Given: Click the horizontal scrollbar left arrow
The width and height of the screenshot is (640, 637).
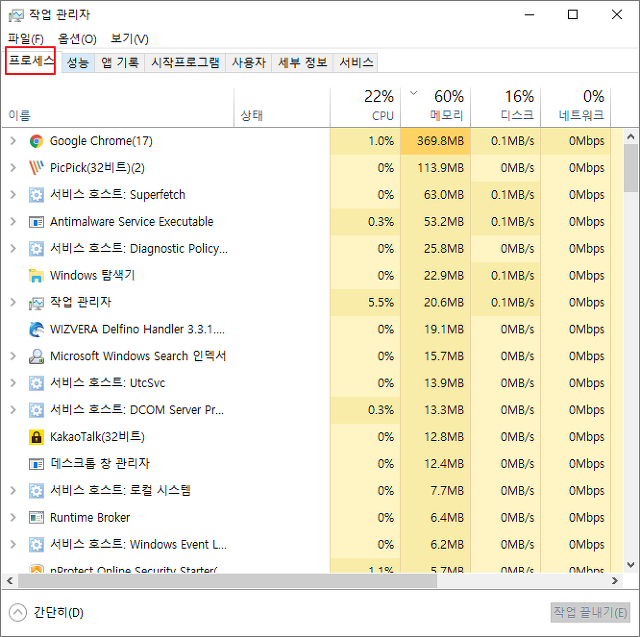Looking at the screenshot, I should 10,581.
